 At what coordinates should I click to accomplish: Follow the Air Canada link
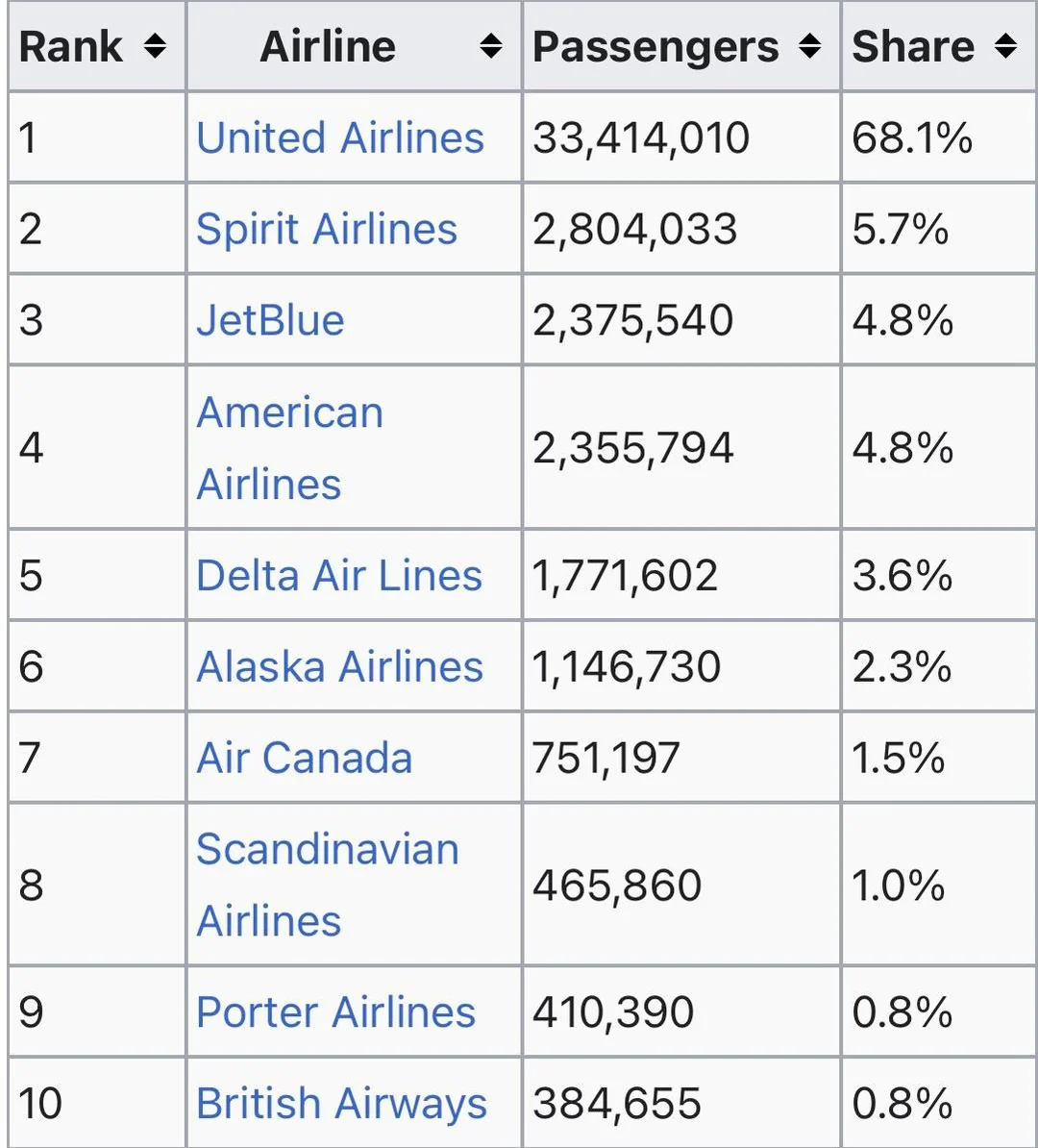pyautogui.click(x=305, y=758)
